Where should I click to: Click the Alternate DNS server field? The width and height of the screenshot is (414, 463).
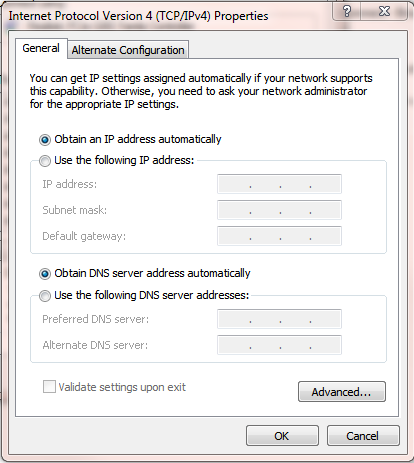279,345
